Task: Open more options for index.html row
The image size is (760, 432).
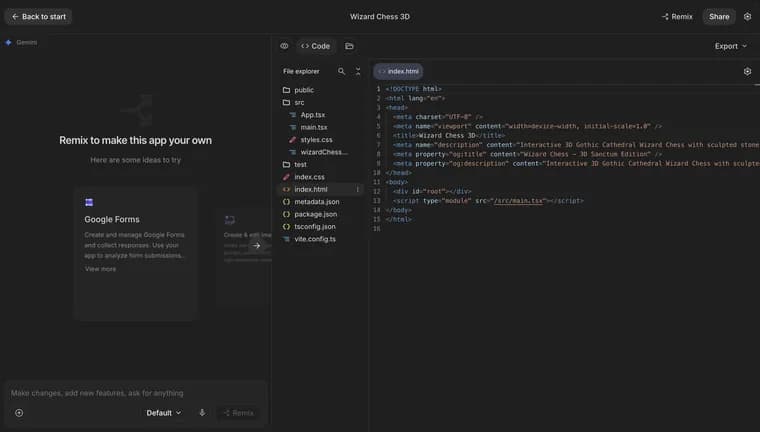Action: click(358, 190)
